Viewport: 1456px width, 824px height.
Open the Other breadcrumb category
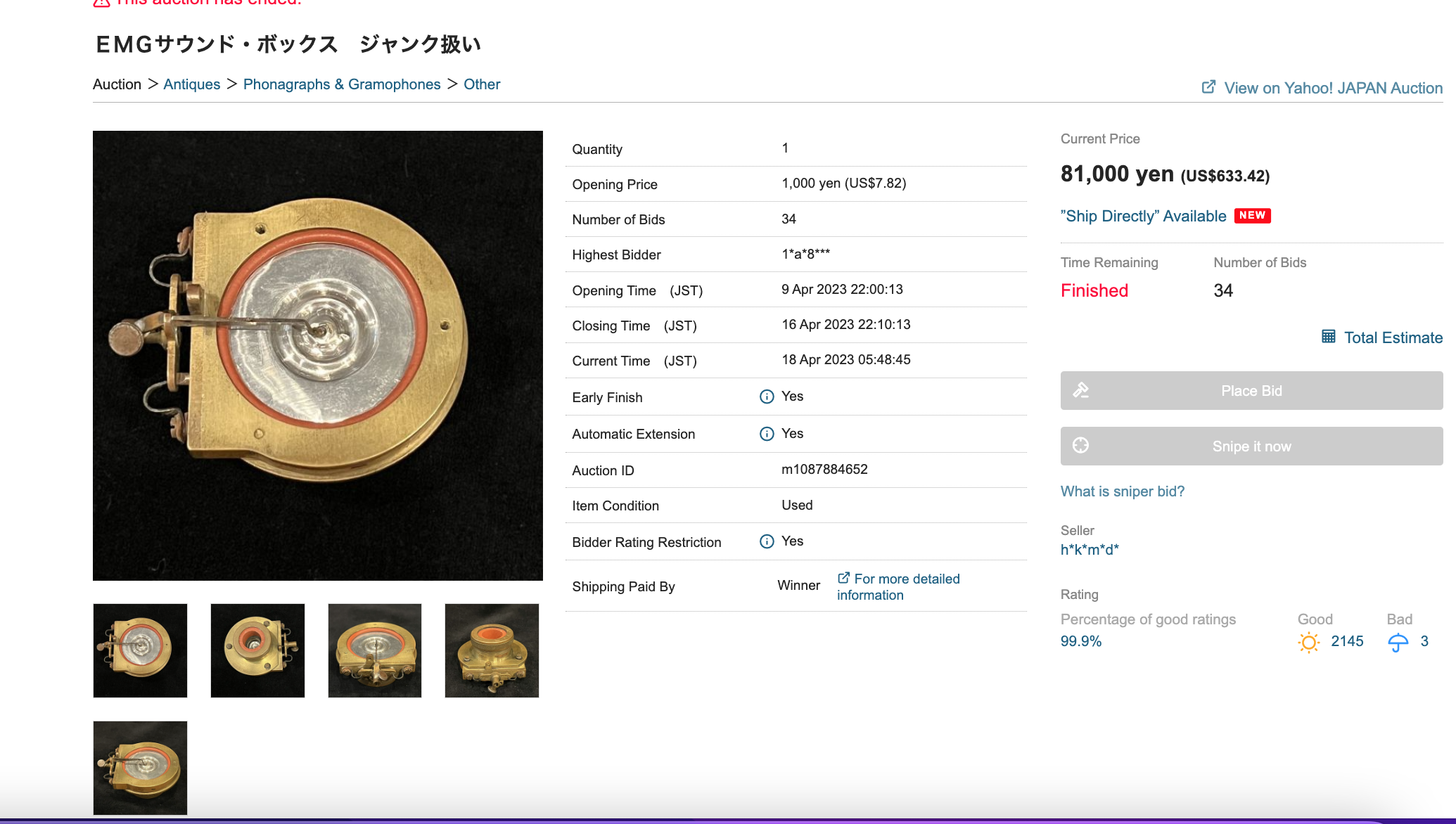coord(482,84)
